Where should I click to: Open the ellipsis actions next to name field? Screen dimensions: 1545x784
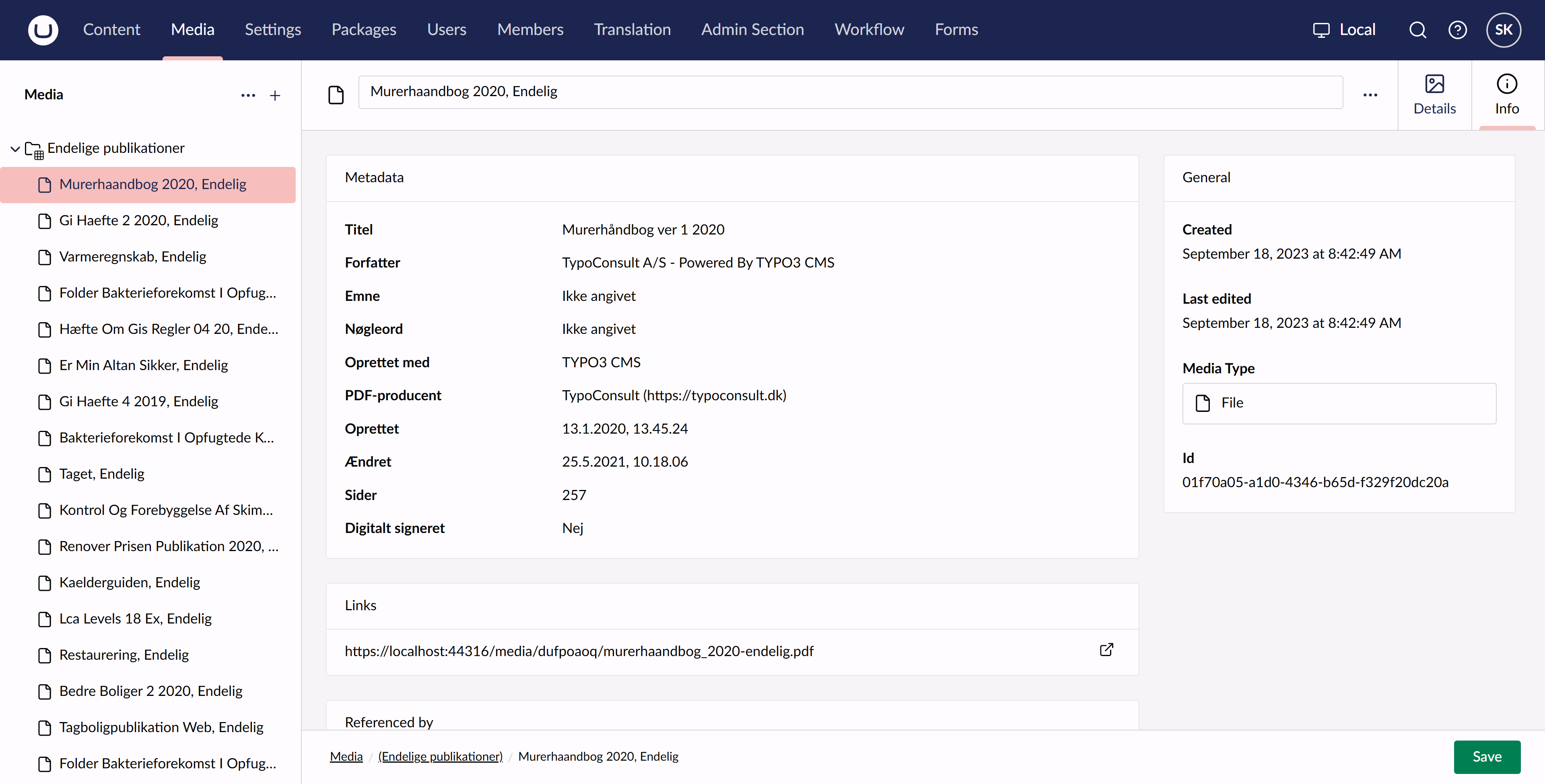(x=1370, y=95)
